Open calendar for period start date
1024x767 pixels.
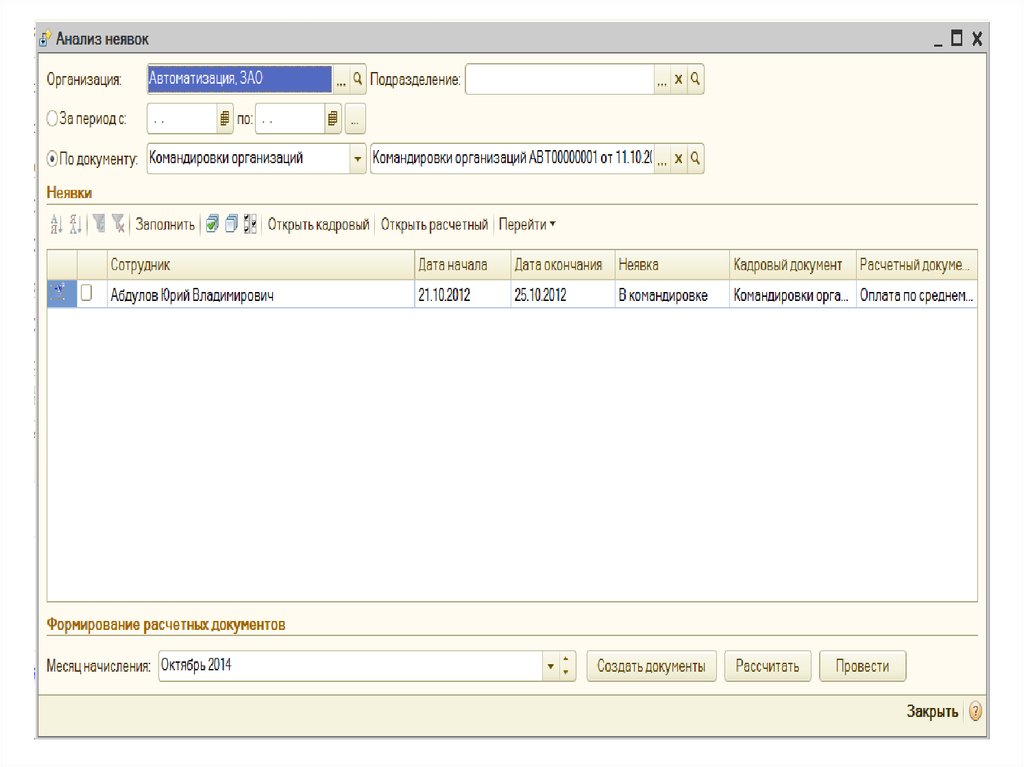pos(225,119)
